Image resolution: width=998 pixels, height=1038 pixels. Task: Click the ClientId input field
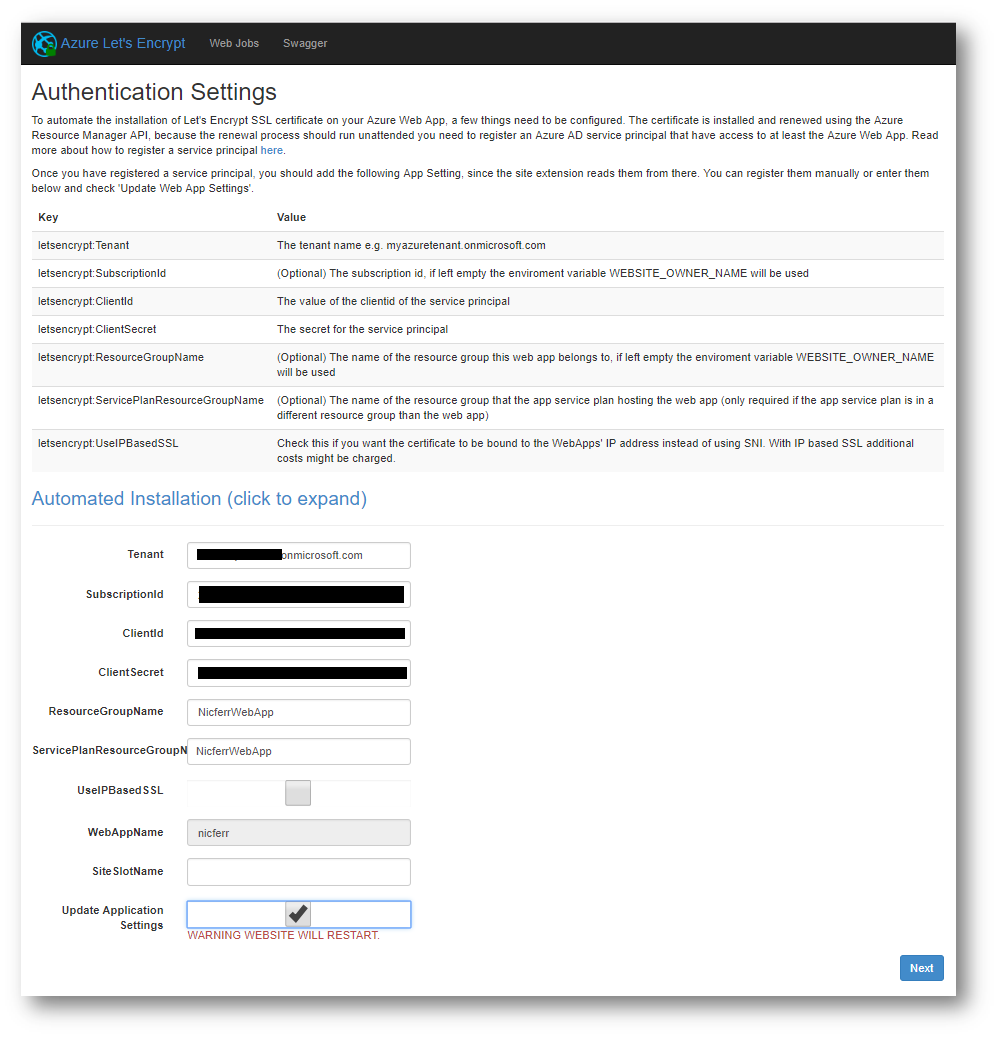click(x=299, y=633)
